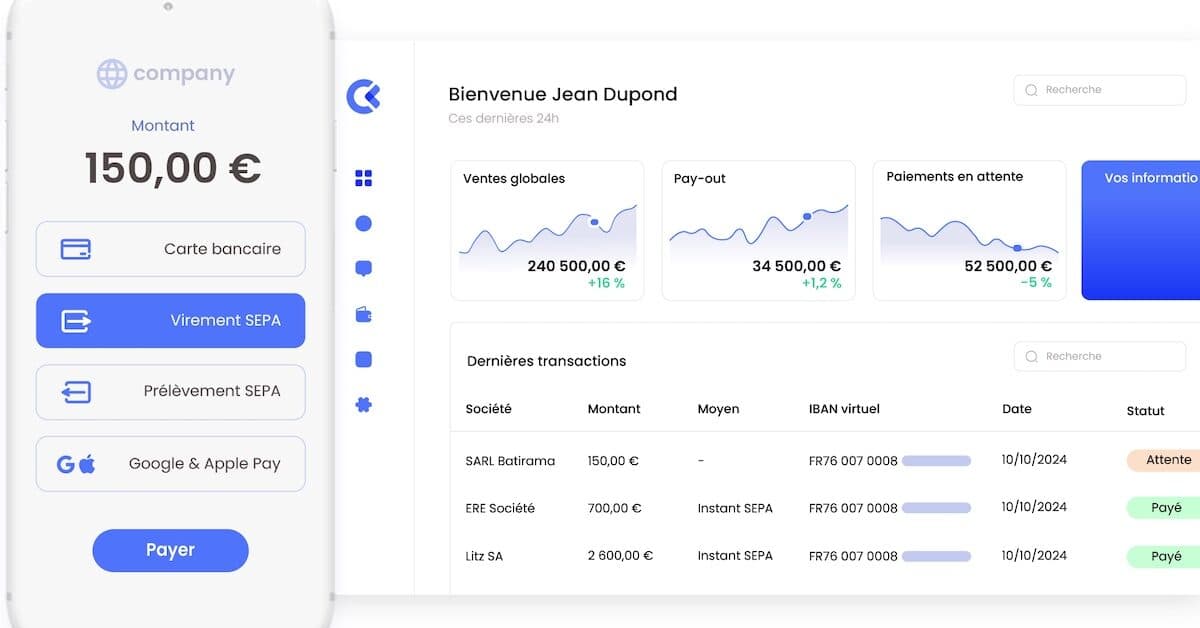
Task: Click the Attente status badge
Action: click(x=1164, y=460)
